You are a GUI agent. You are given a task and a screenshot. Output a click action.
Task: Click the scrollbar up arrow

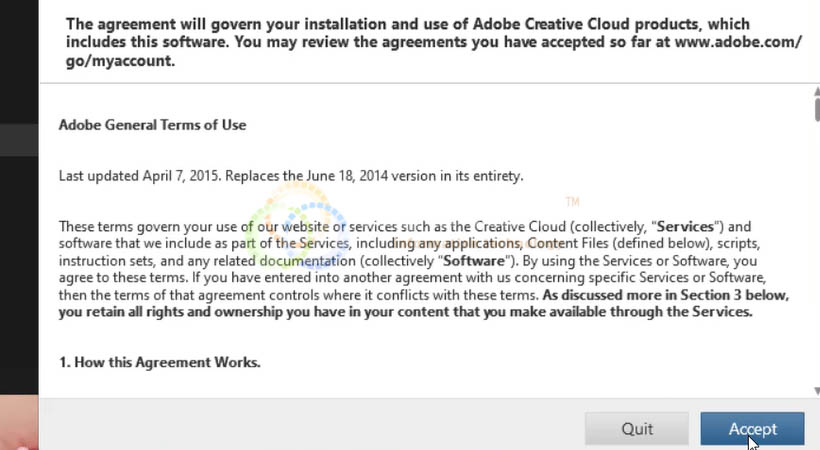coord(817,91)
